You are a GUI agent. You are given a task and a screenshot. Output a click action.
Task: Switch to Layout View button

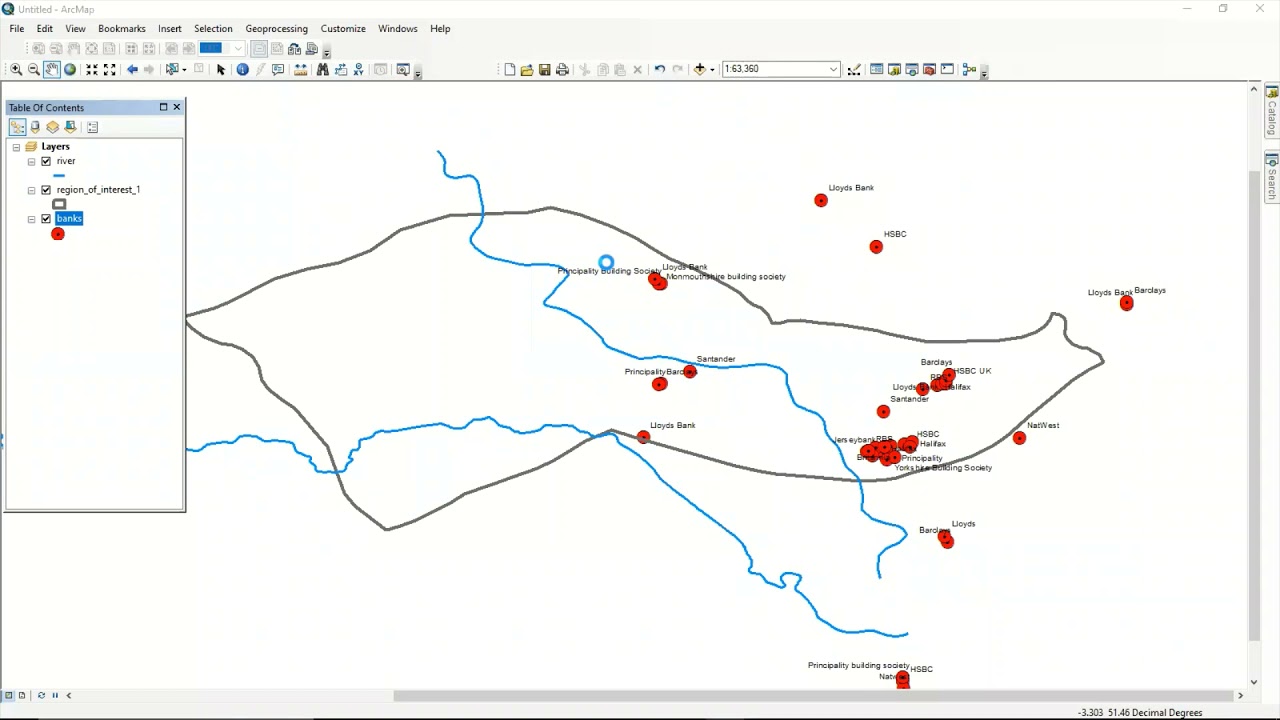click(x=22, y=695)
